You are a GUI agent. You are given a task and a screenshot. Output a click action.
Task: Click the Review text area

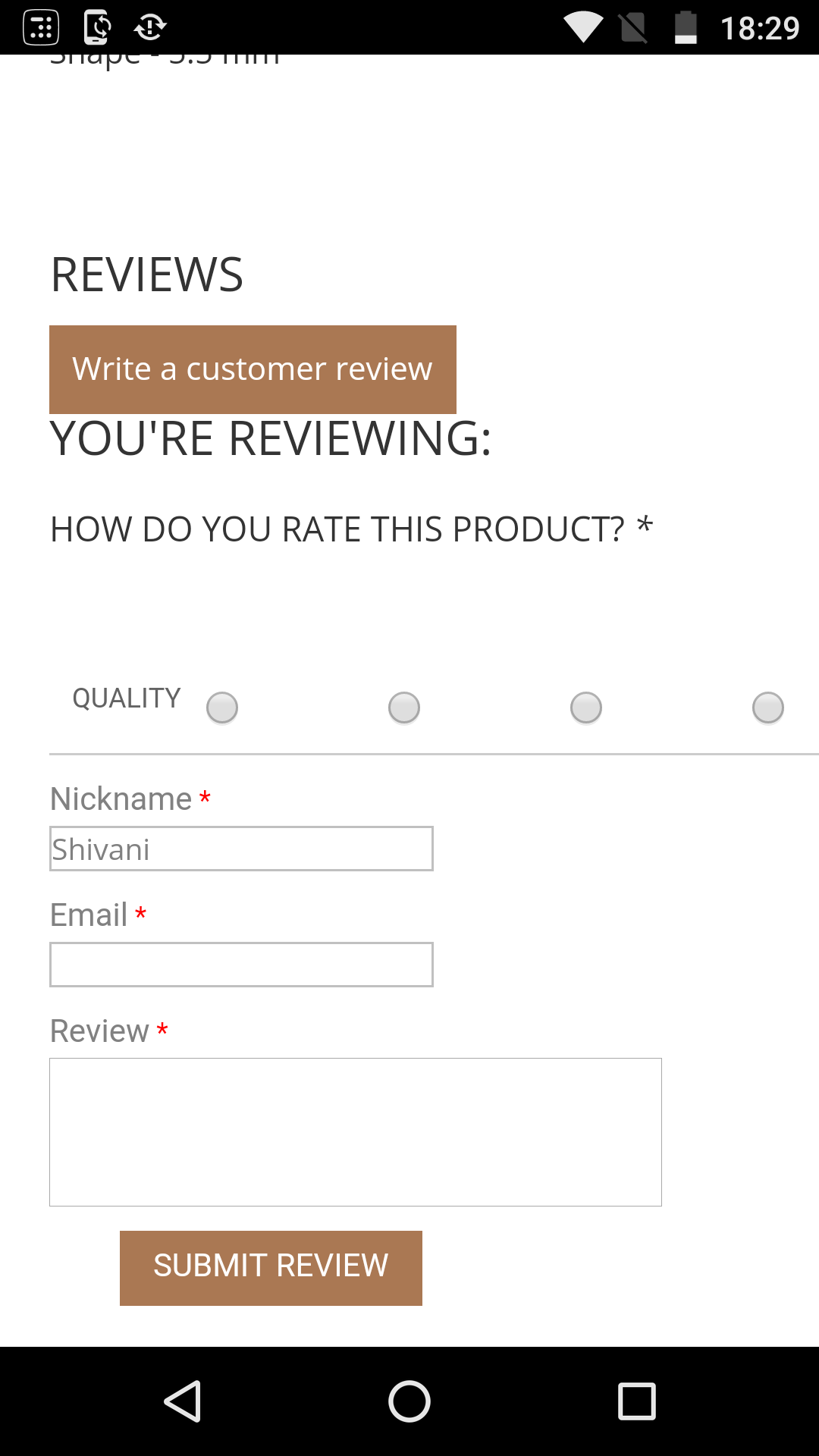pos(355,1131)
